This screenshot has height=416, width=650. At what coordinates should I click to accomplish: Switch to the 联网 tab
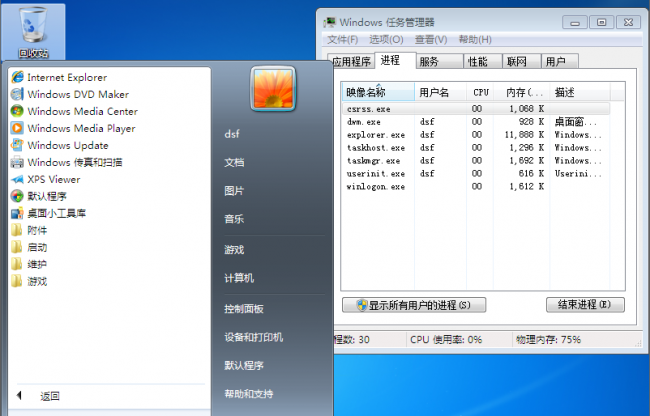(521, 61)
